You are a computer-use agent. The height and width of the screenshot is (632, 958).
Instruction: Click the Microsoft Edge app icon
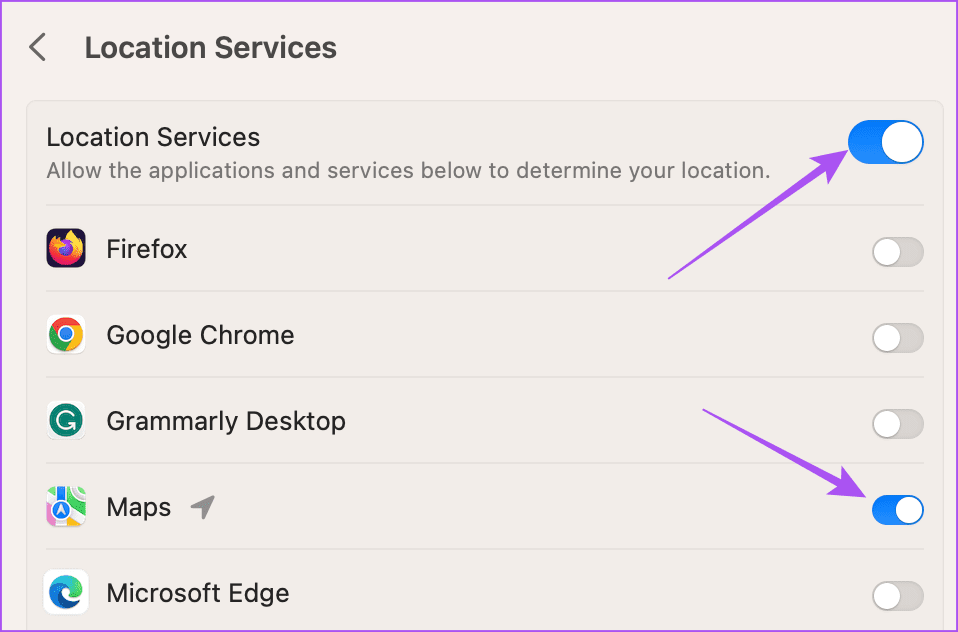[66, 592]
